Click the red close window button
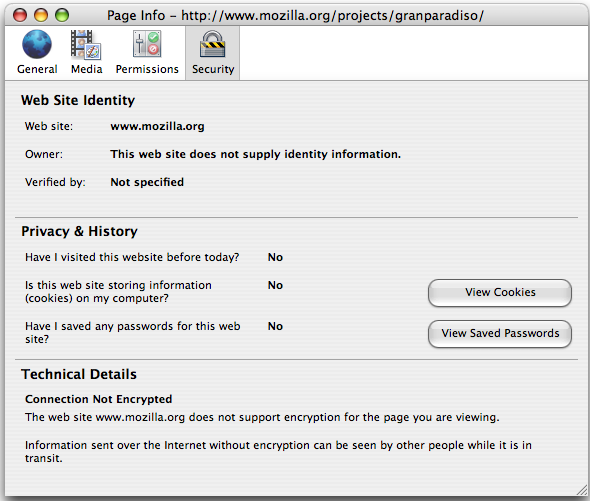The image size is (590, 501). (20, 15)
